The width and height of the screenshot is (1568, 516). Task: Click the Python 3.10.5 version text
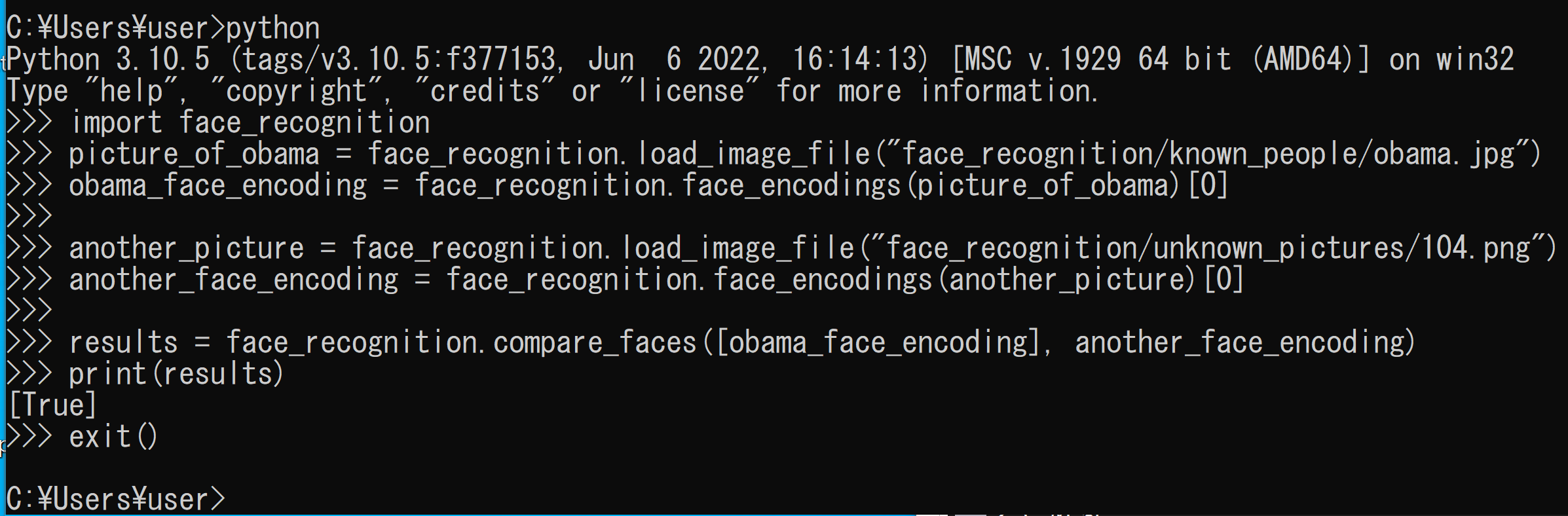click(108, 60)
